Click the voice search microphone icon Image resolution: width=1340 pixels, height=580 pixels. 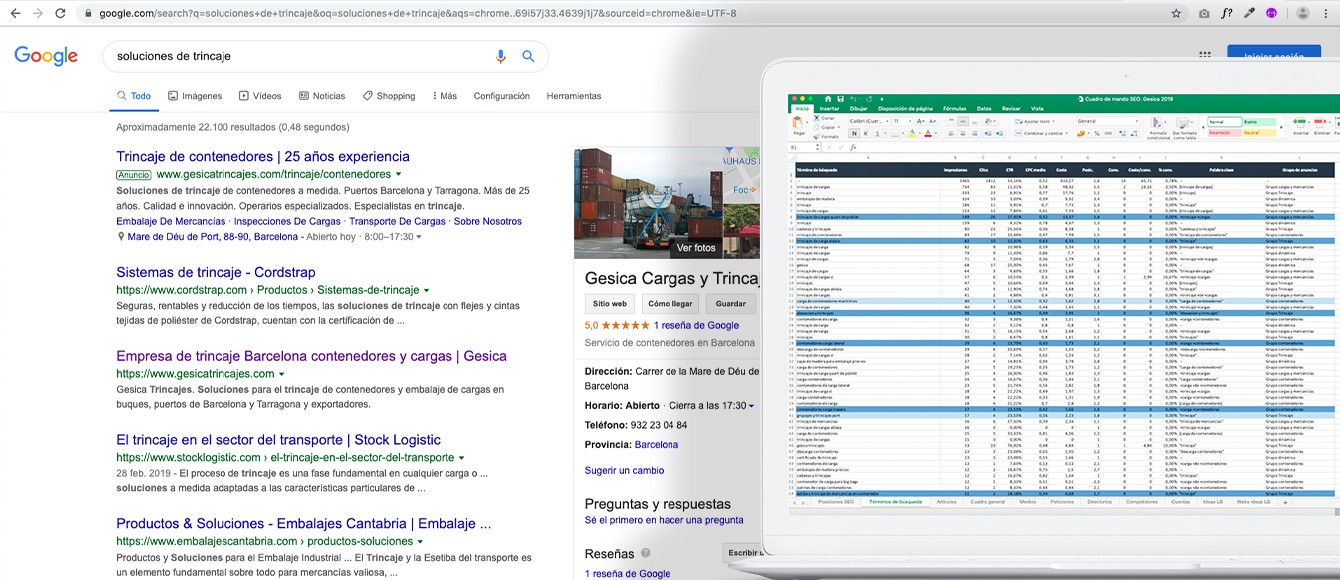[501, 56]
